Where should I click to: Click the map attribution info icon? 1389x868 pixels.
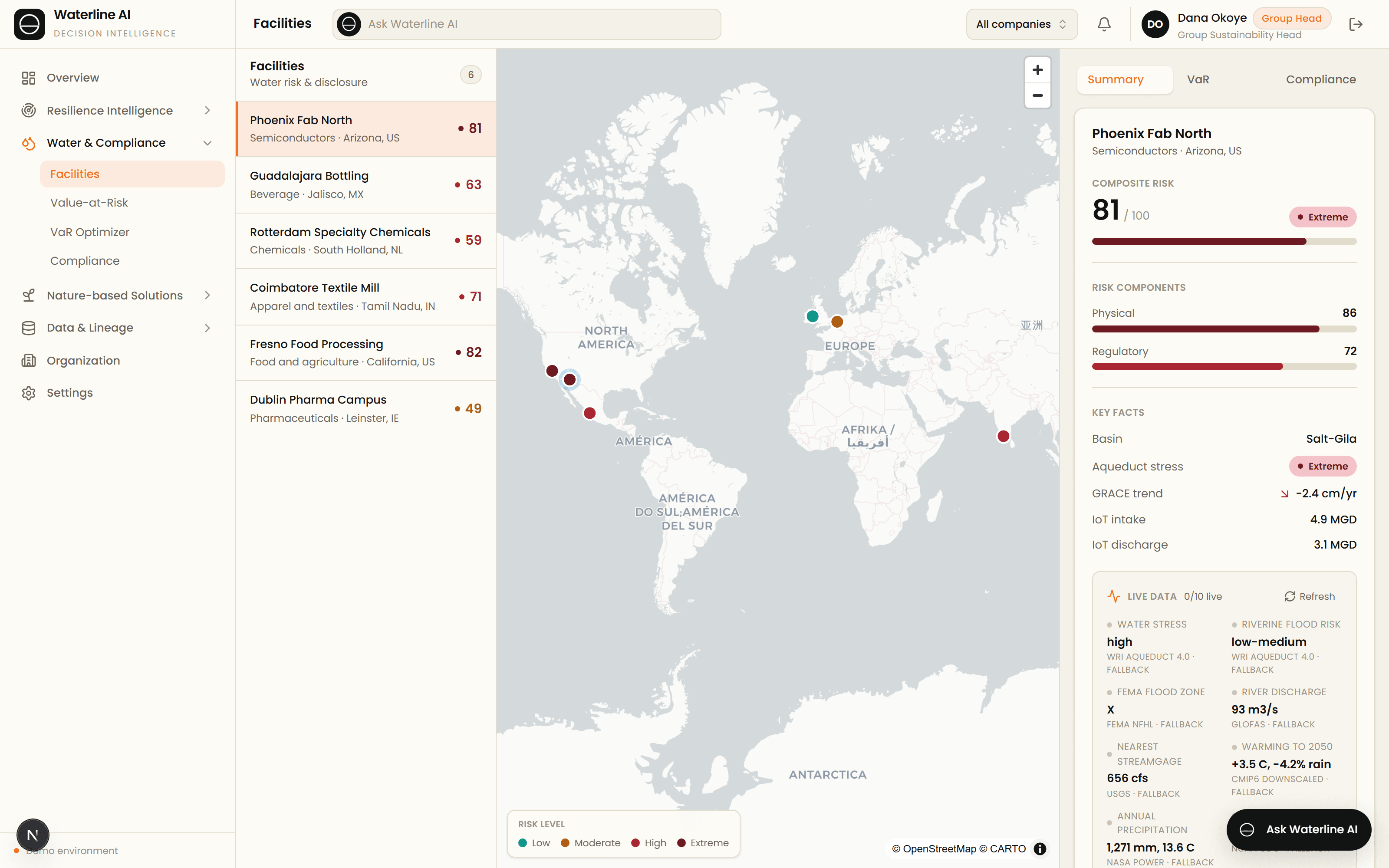pyautogui.click(x=1040, y=848)
